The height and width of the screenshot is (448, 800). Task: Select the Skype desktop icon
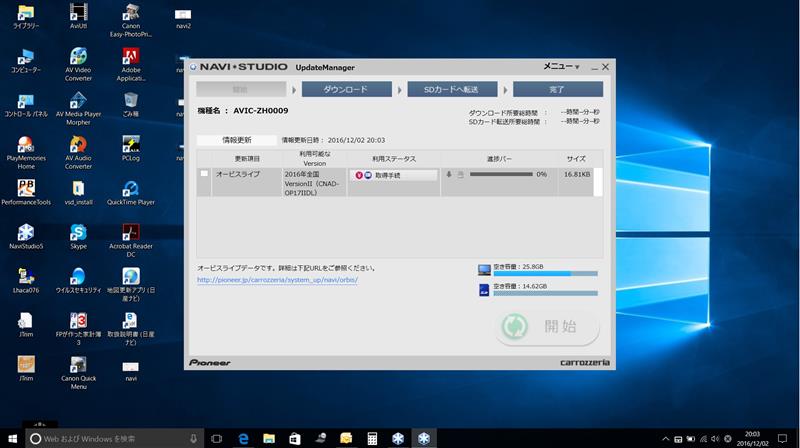(x=78, y=236)
